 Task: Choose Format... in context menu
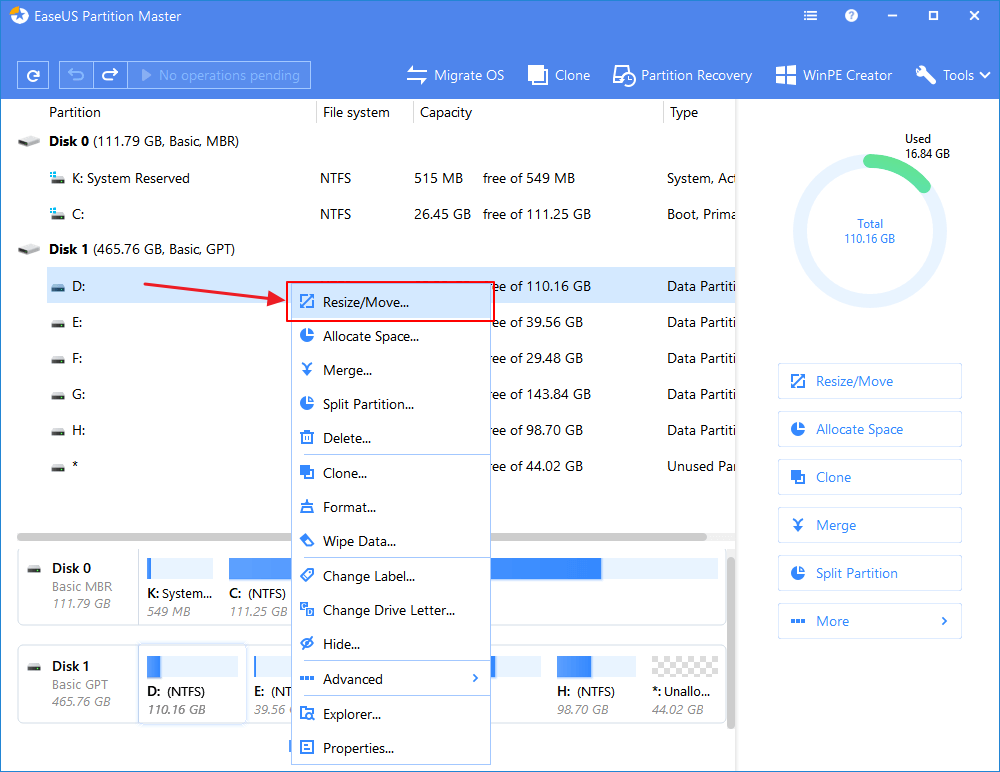390,507
